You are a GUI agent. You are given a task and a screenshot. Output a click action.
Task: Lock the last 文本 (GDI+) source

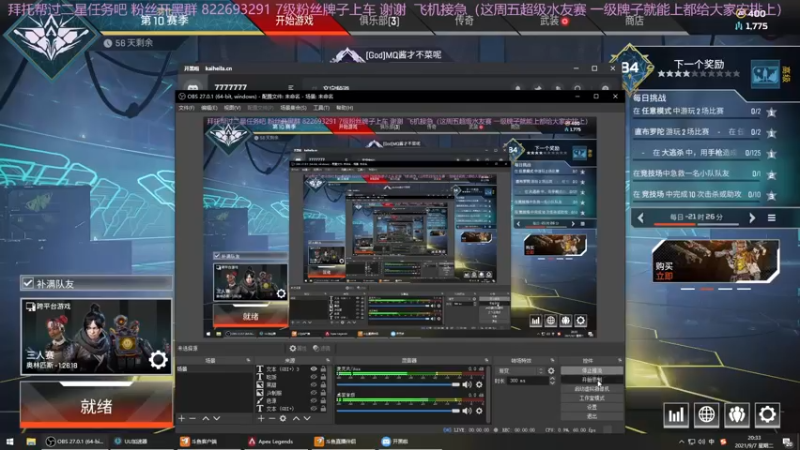pyautogui.click(x=323, y=409)
